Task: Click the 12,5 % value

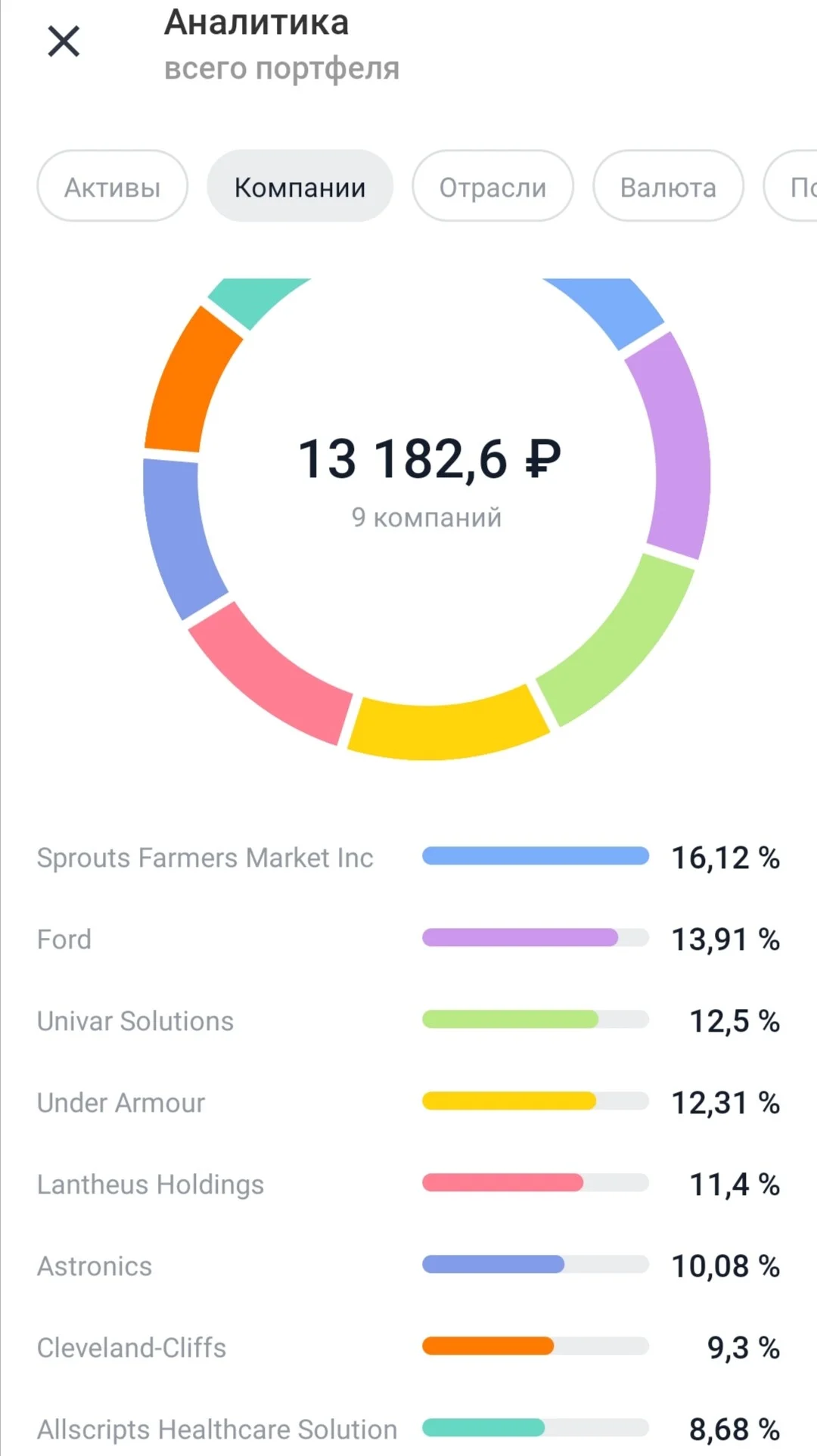Action: point(735,1021)
